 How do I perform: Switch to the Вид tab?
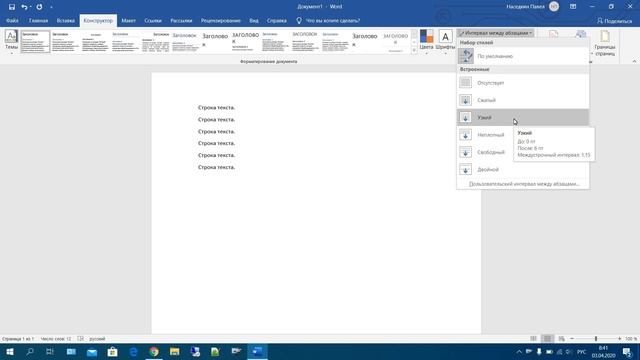254,20
